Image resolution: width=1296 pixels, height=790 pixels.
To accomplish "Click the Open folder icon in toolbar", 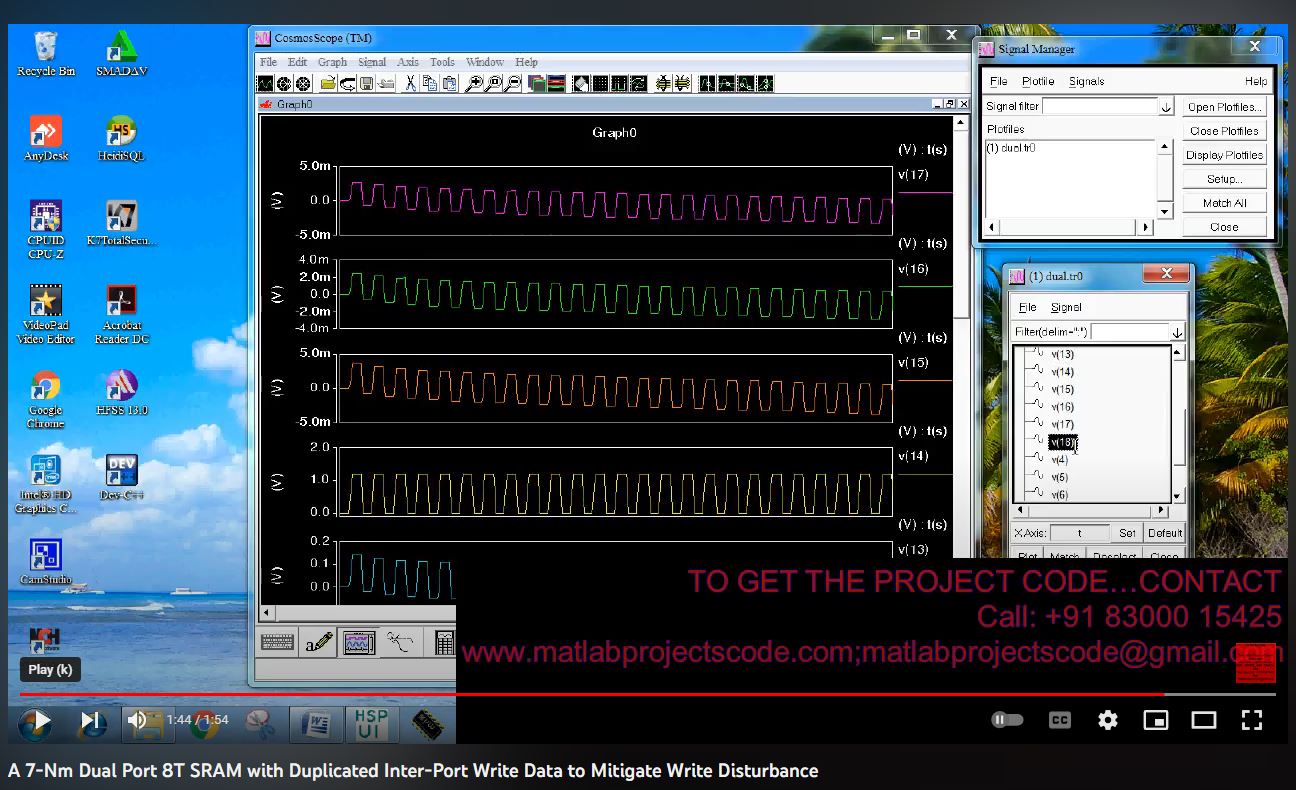I will tap(328, 84).
